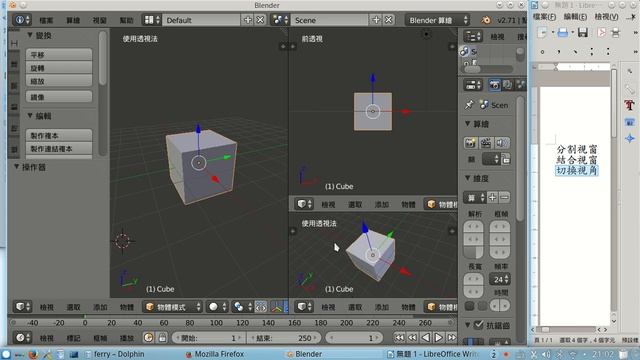Open the Info editor type selector
The height and width of the screenshot is (360, 640).
coord(21,20)
